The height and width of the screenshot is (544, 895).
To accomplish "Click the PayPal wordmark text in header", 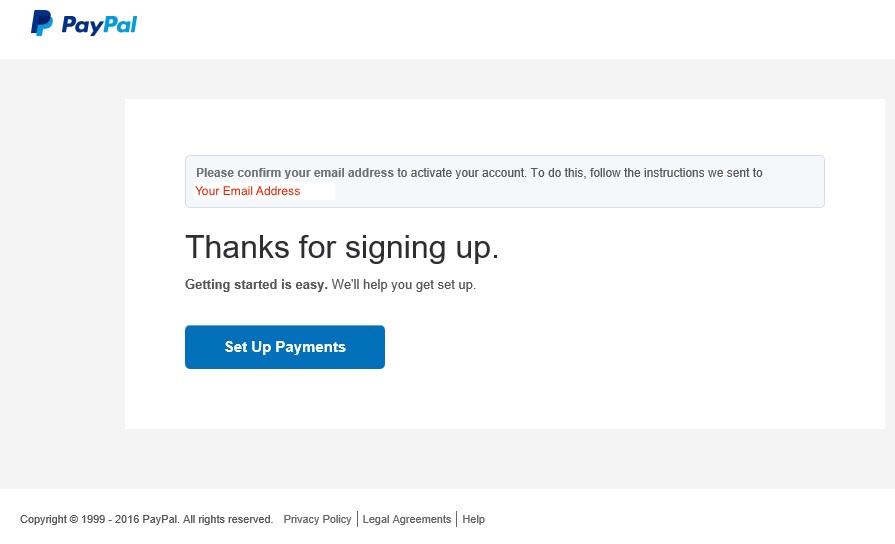I will (99, 25).
